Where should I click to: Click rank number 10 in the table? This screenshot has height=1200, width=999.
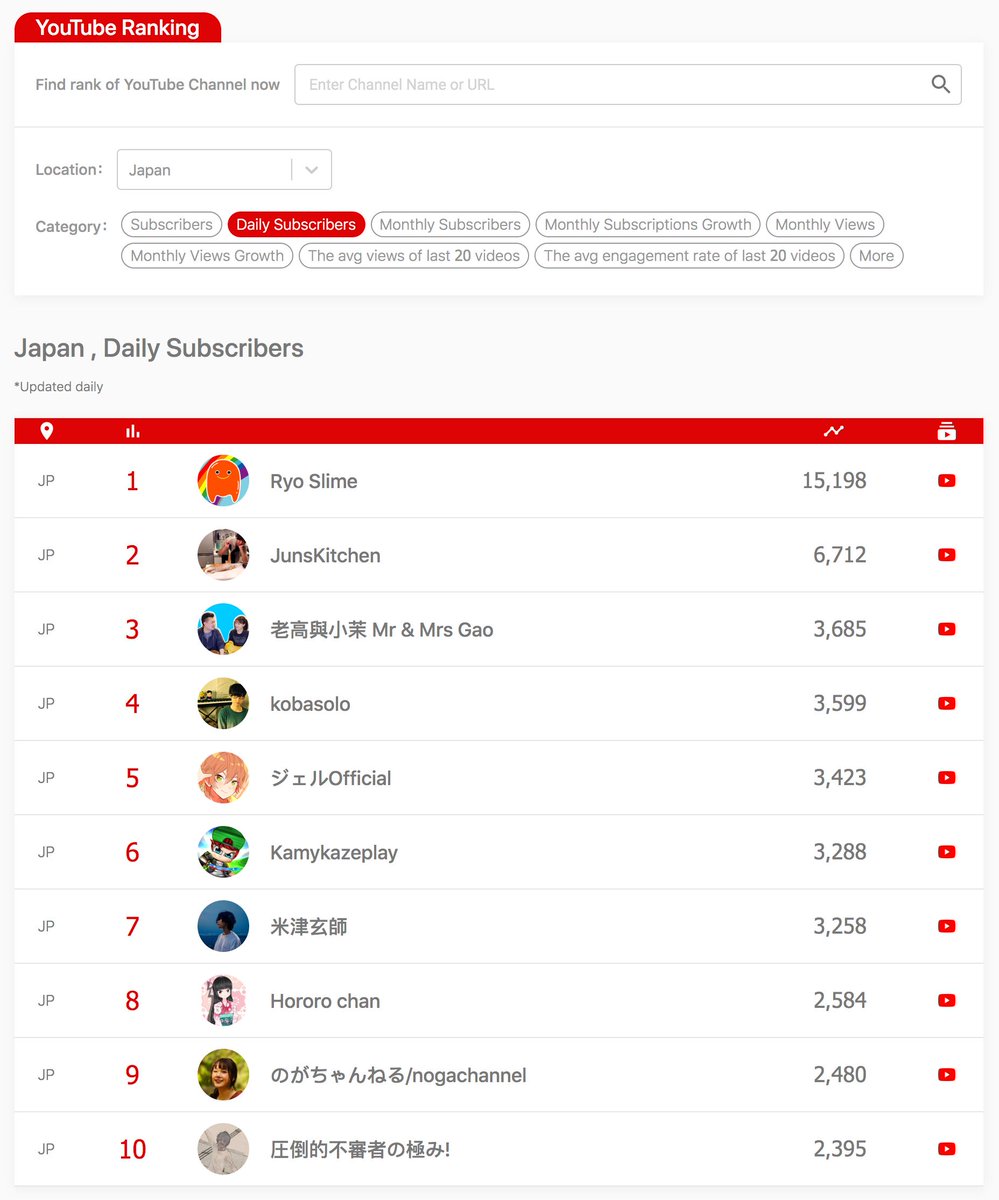[133, 1150]
